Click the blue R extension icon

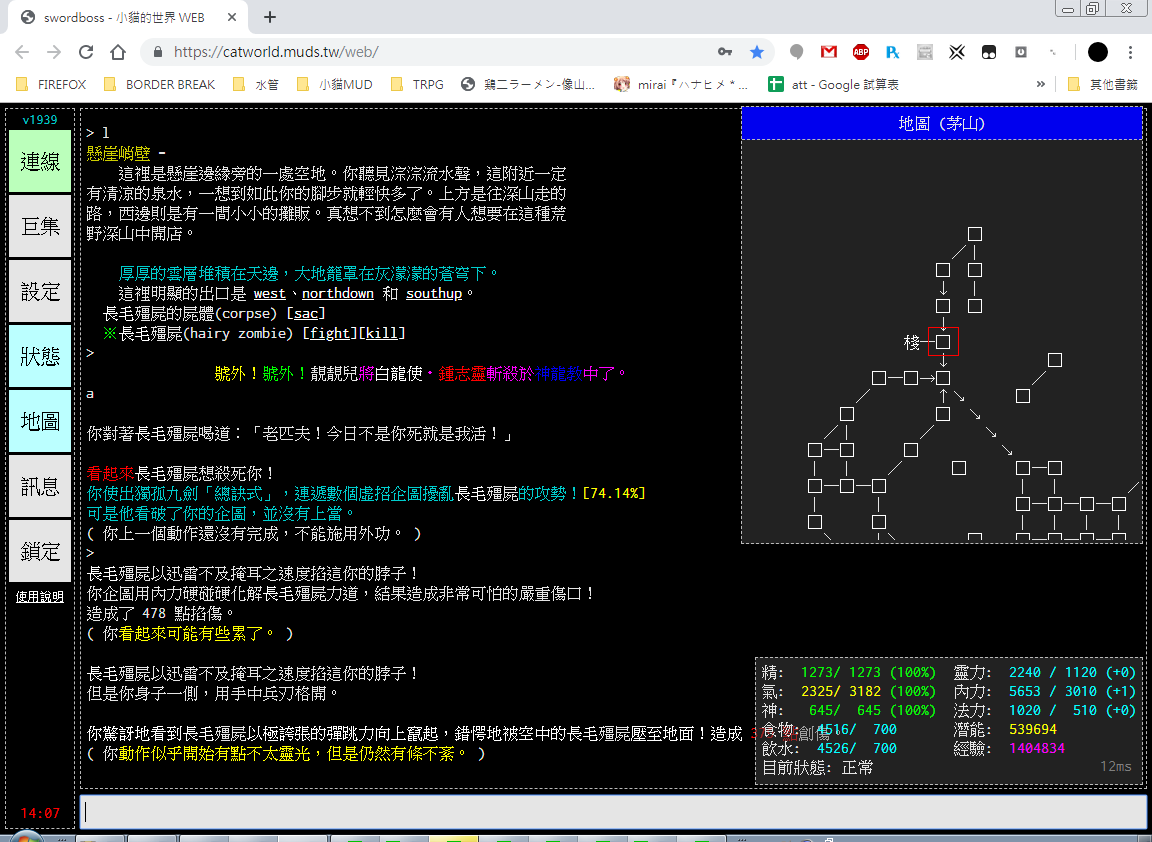893,52
